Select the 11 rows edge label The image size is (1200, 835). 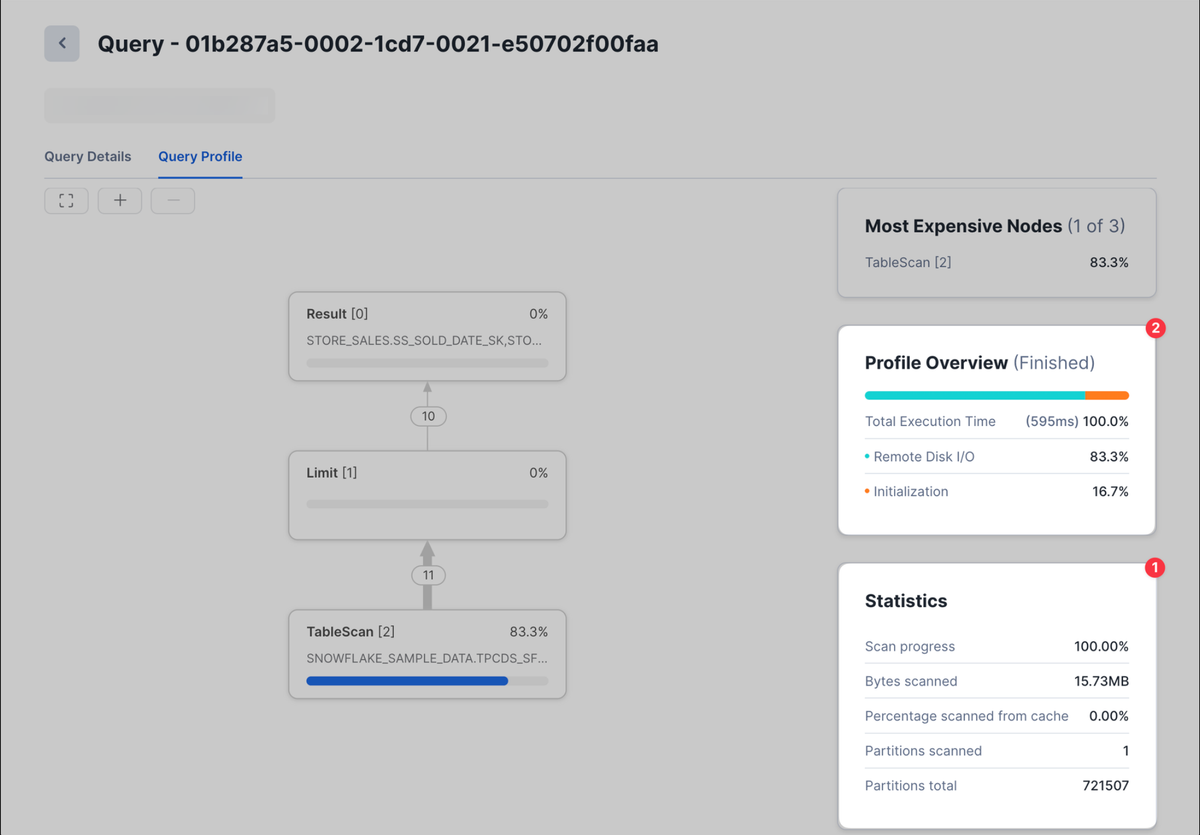[428, 575]
